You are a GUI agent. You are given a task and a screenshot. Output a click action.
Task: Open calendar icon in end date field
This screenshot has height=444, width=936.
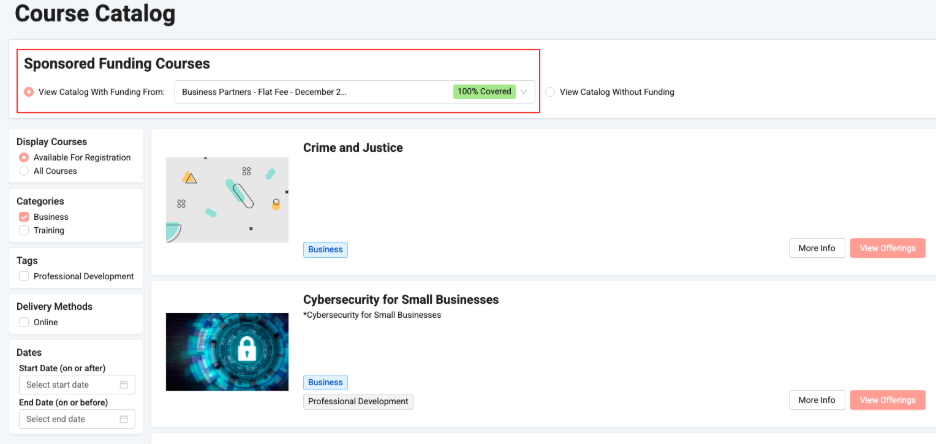tap(124, 419)
